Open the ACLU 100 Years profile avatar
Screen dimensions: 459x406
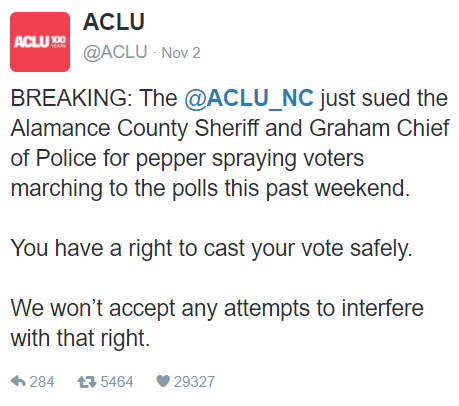click(40, 42)
